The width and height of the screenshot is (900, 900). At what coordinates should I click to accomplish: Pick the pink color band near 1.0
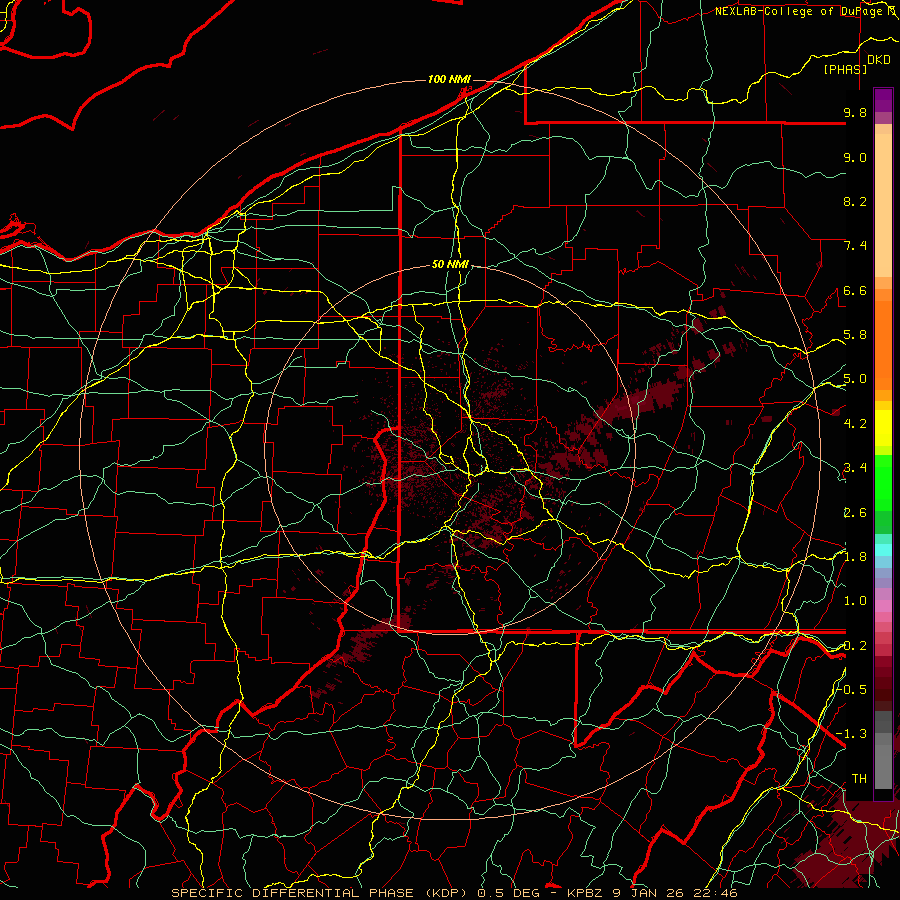coord(883,606)
